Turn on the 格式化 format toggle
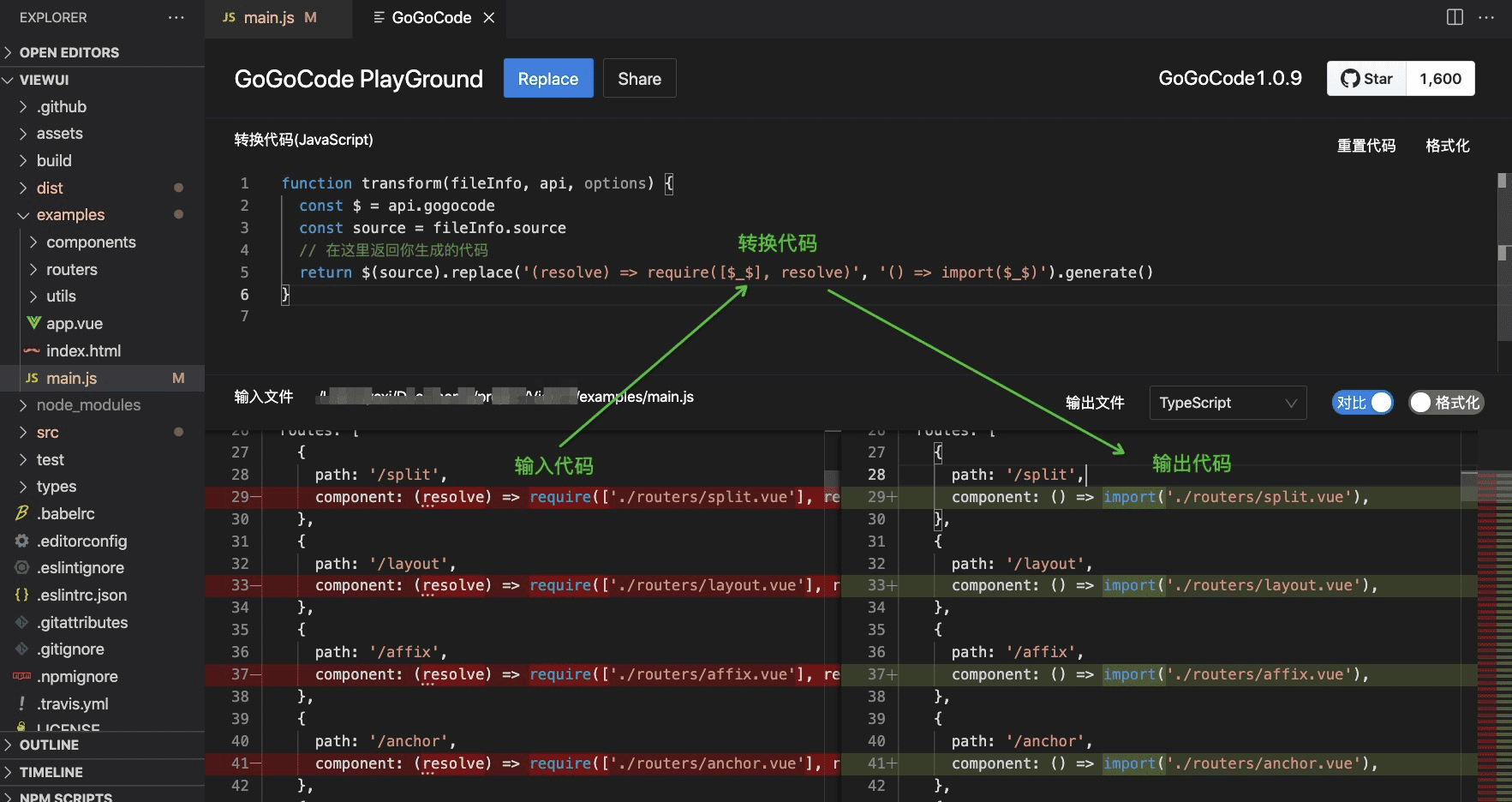Image resolution: width=1512 pixels, height=802 pixels. (1445, 402)
